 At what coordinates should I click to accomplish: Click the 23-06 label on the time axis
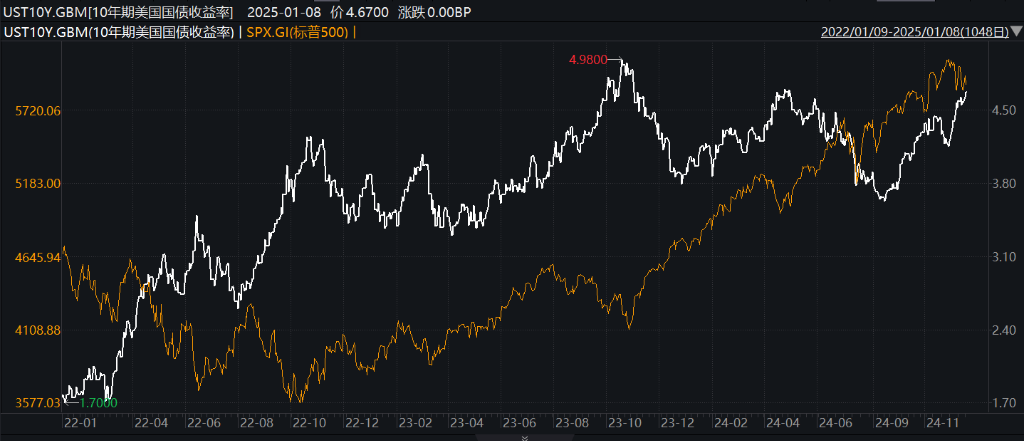coord(519,422)
